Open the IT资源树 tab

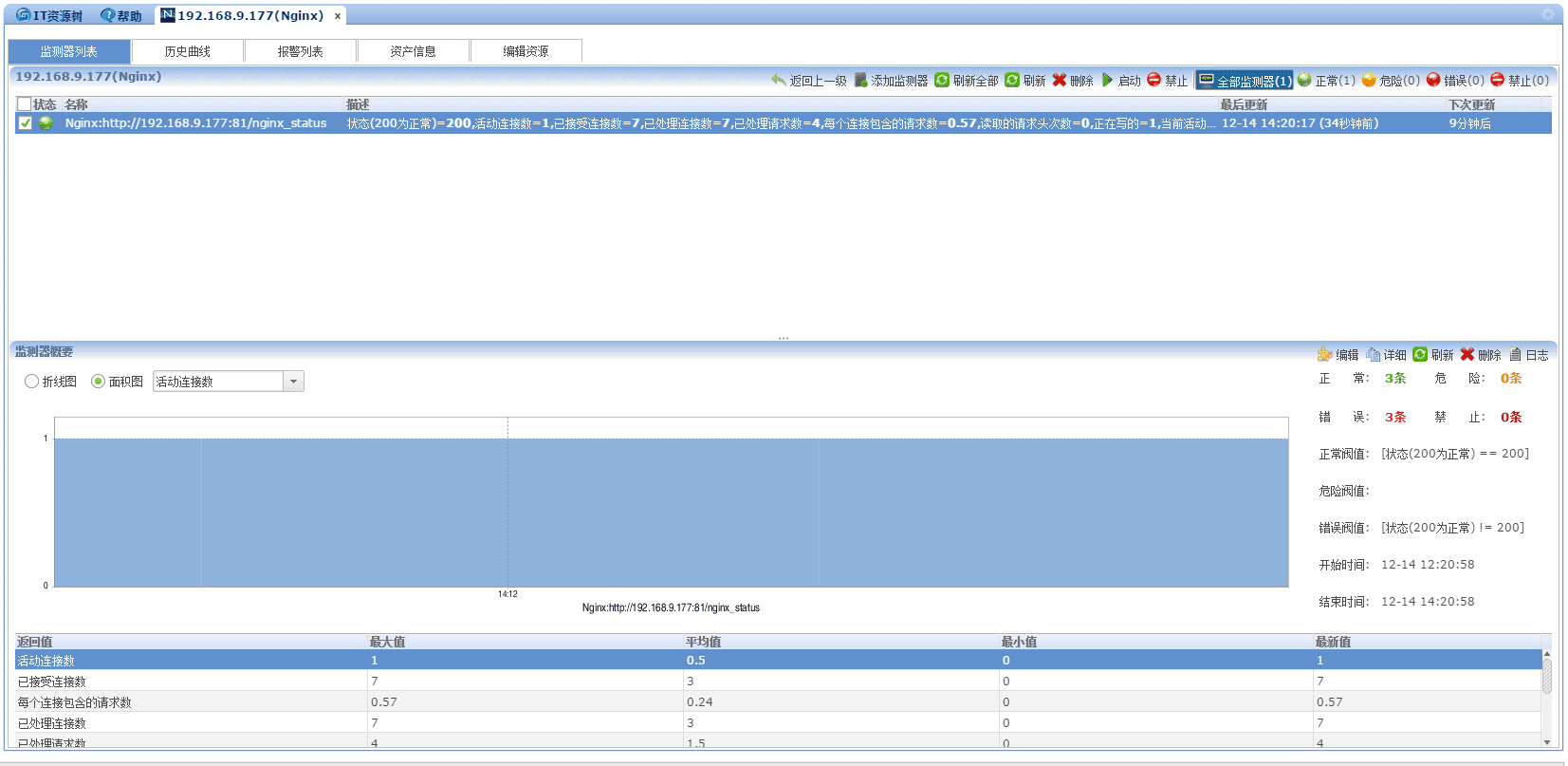tap(50, 15)
